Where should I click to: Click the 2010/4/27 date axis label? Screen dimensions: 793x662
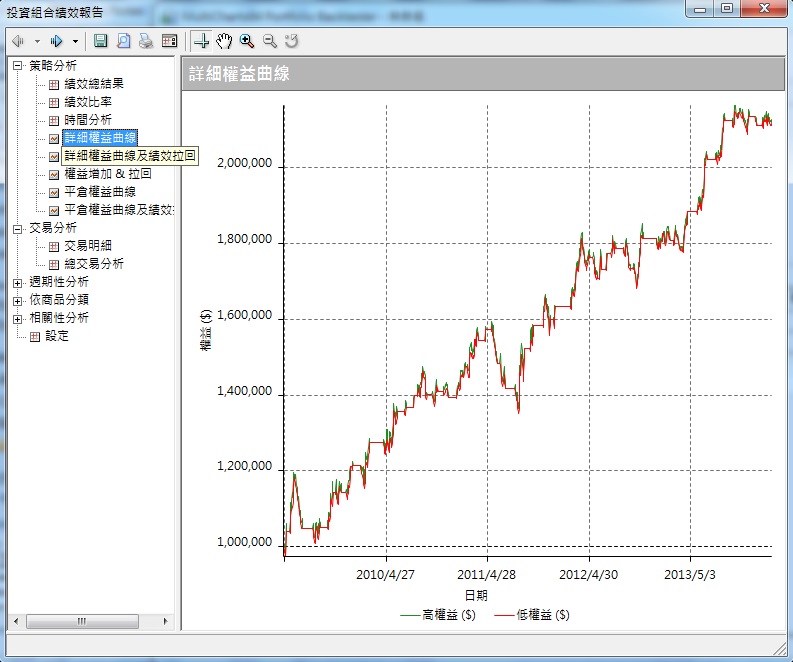click(x=385, y=575)
